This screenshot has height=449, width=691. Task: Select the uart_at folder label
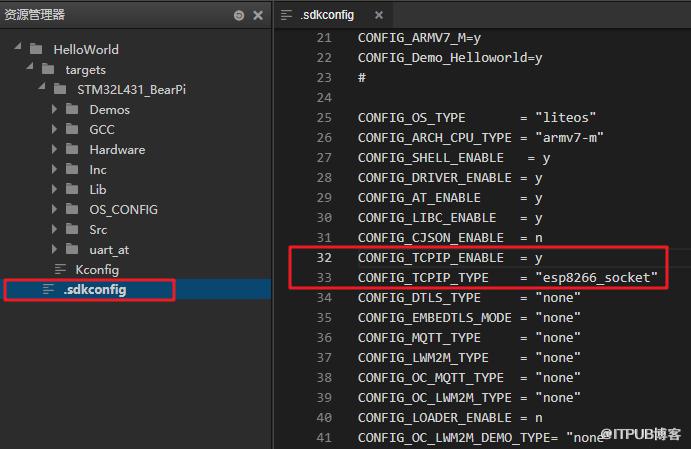(x=109, y=250)
